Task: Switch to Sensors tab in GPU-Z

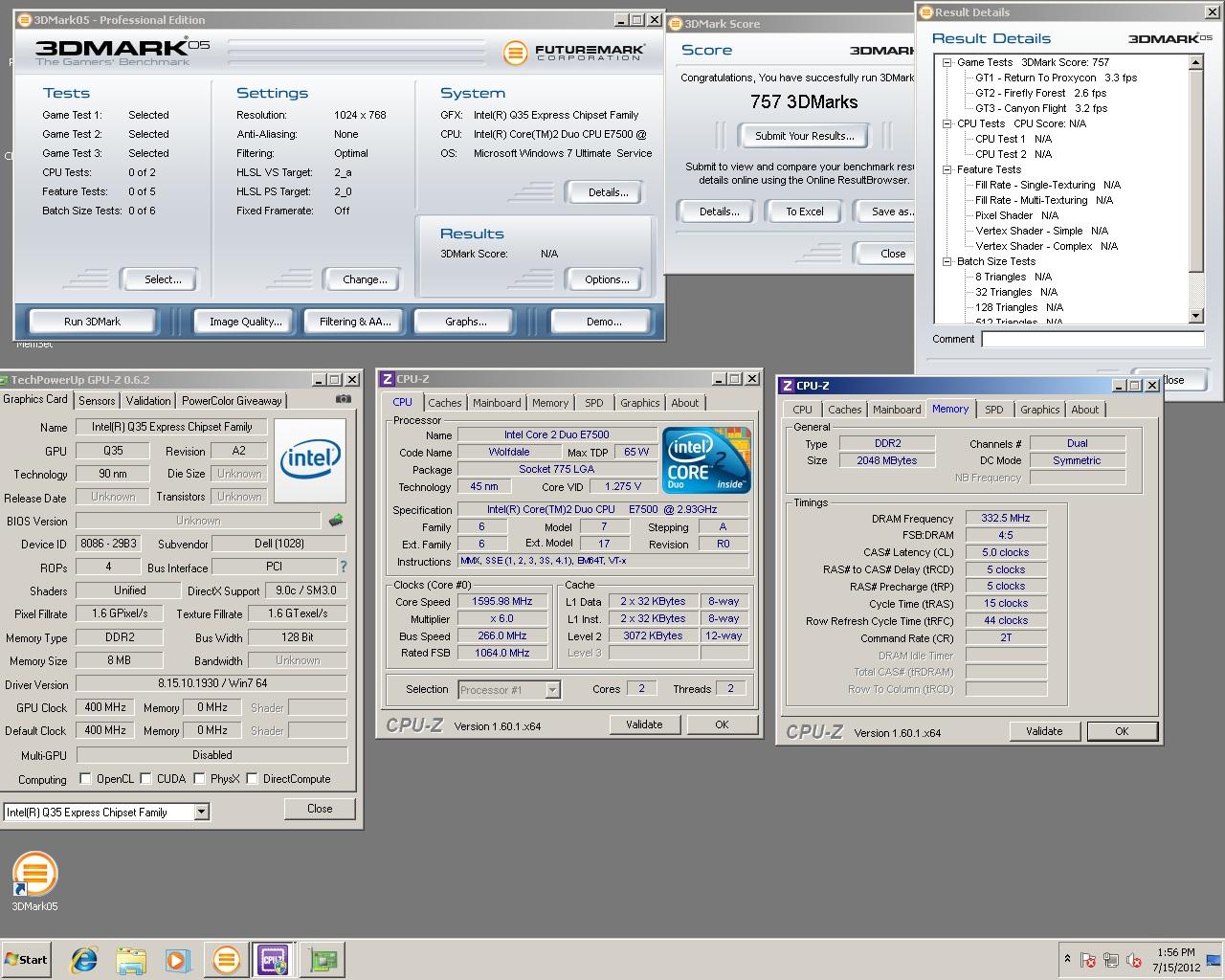Action: coord(97,401)
